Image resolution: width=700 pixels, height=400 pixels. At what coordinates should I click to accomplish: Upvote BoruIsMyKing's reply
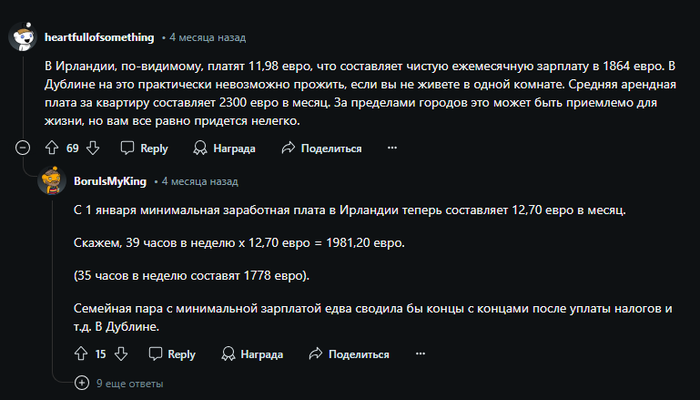tap(81, 354)
